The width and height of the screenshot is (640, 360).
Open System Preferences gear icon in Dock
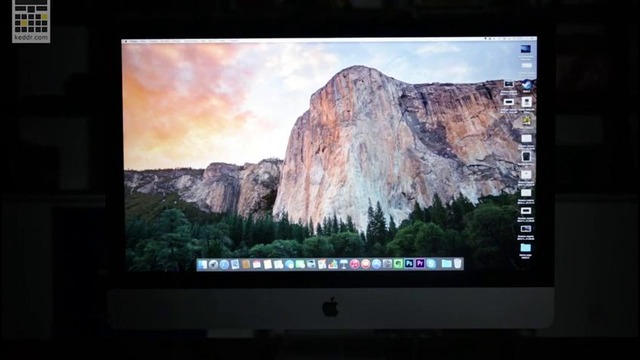pyautogui.click(x=387, y=264)
